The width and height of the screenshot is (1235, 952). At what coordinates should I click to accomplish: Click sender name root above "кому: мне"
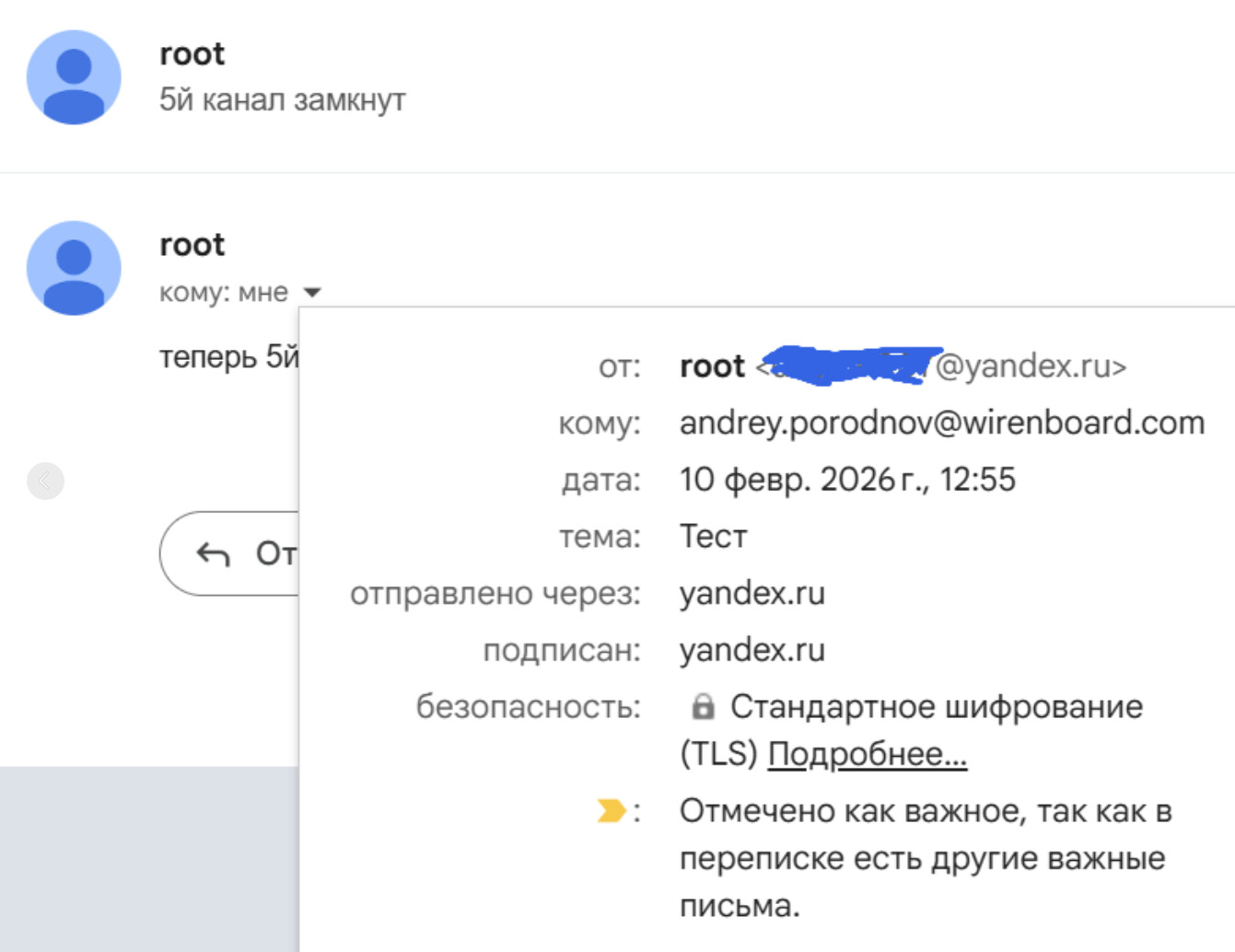coord(192,245)
